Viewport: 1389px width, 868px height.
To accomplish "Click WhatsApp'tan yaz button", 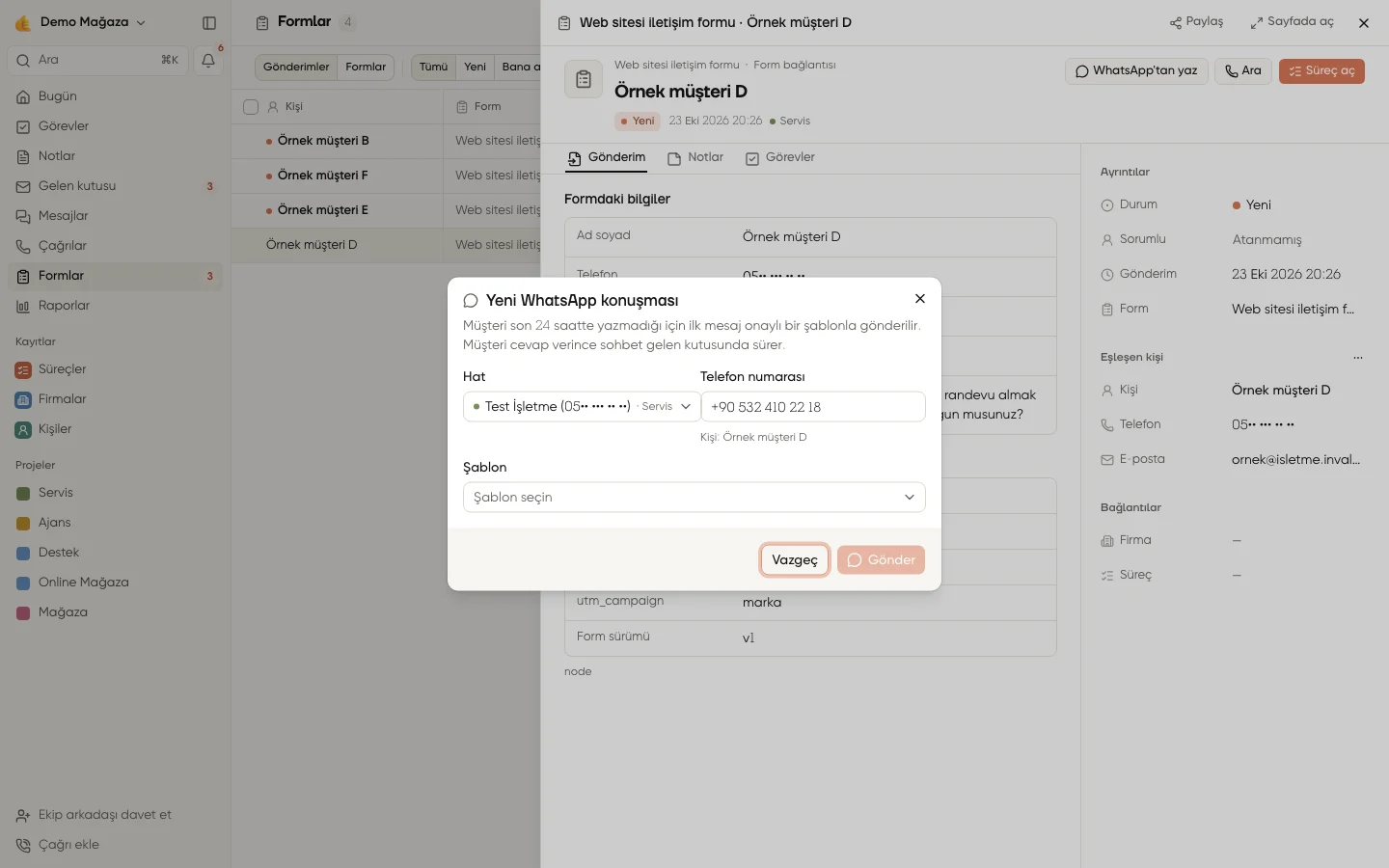I will pyautogui.click(x=1136, y=71).
